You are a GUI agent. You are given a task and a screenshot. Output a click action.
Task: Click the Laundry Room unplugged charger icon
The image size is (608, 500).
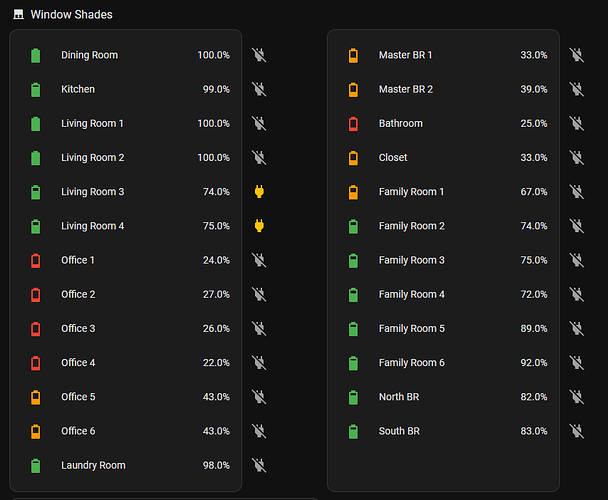click(258, 465)
